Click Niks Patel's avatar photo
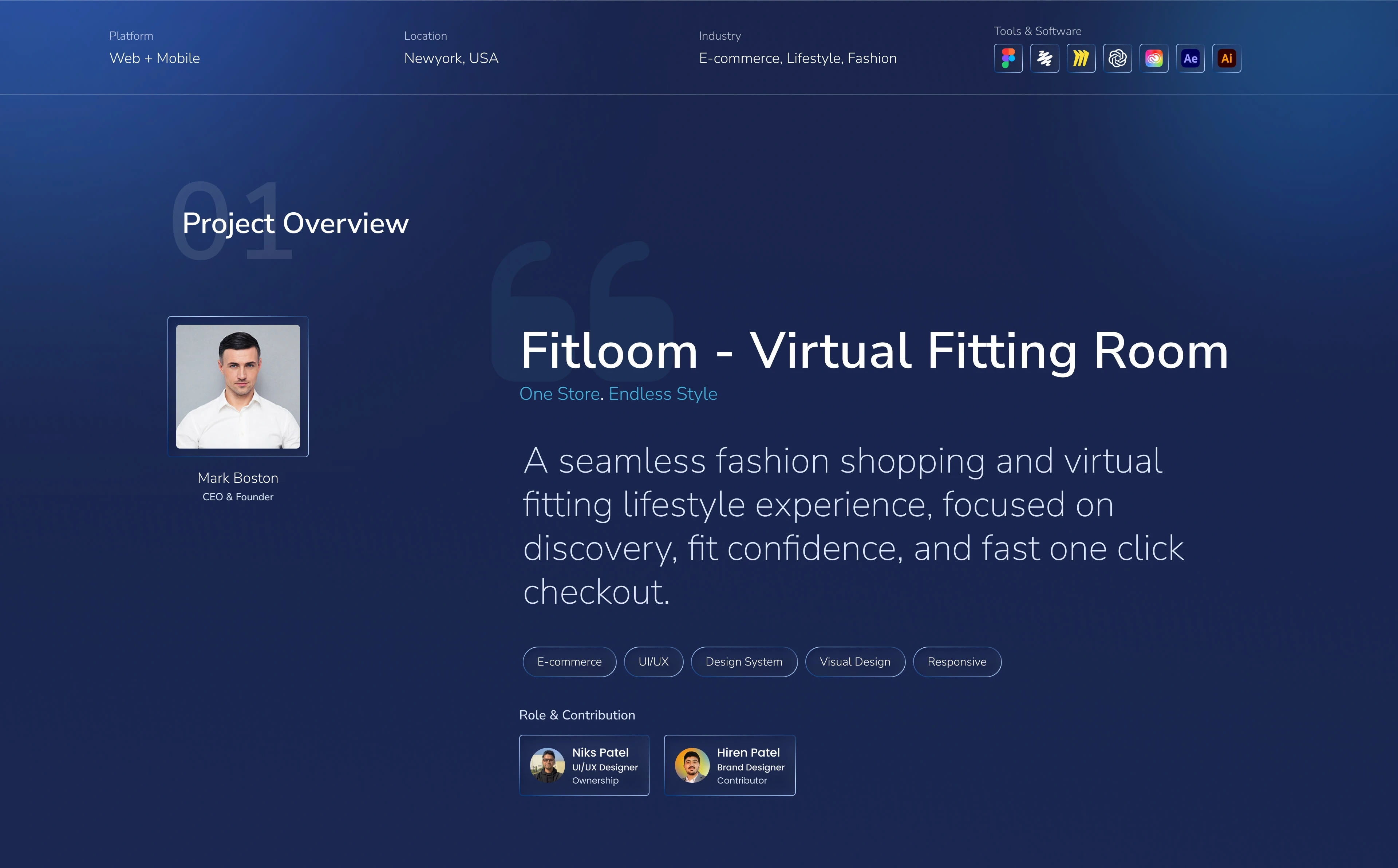The width and height of the screenshot is (1398, 868). pos(547,765)
